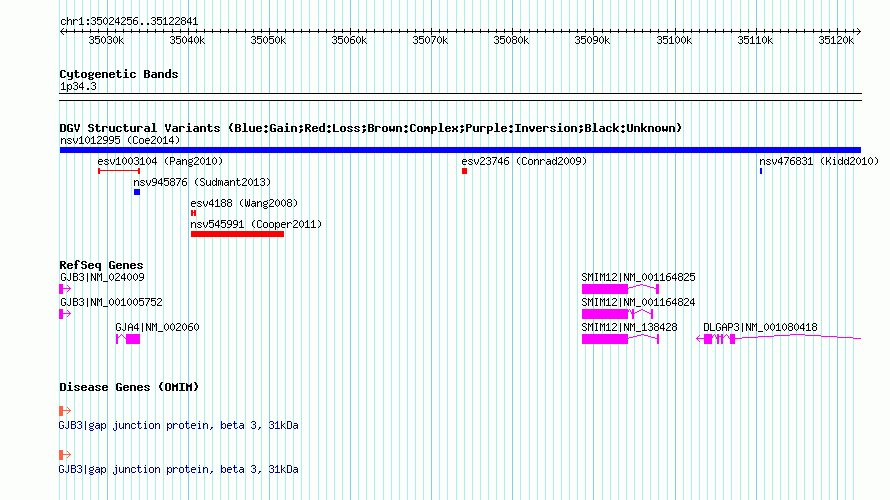This screenshot has height=500, width=890.
Task: Click SMIM12|NM_001164824 label
Action: pos(638,302)
